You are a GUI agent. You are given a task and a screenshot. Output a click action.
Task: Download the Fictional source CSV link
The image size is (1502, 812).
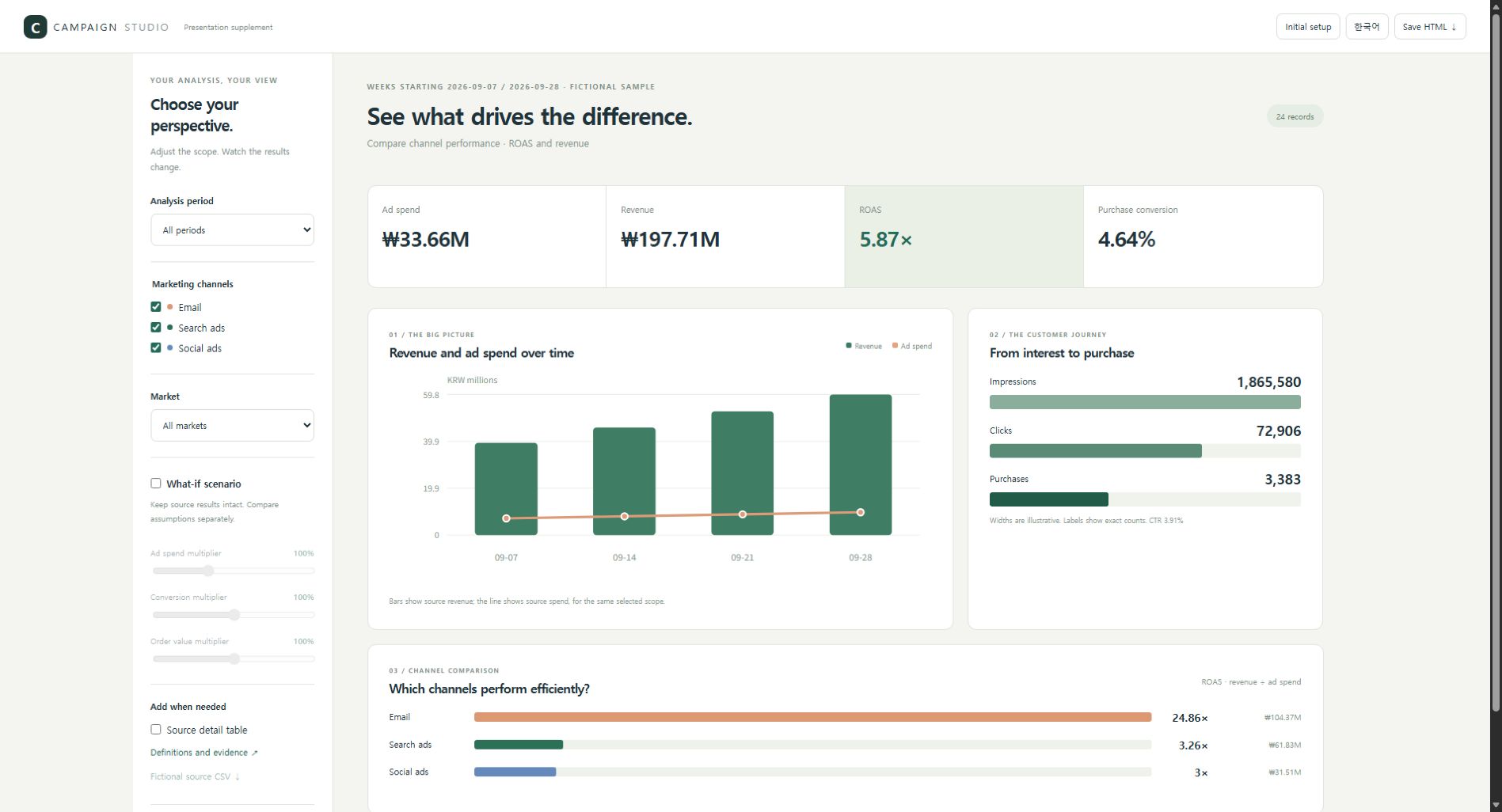[x=195, y=776]
